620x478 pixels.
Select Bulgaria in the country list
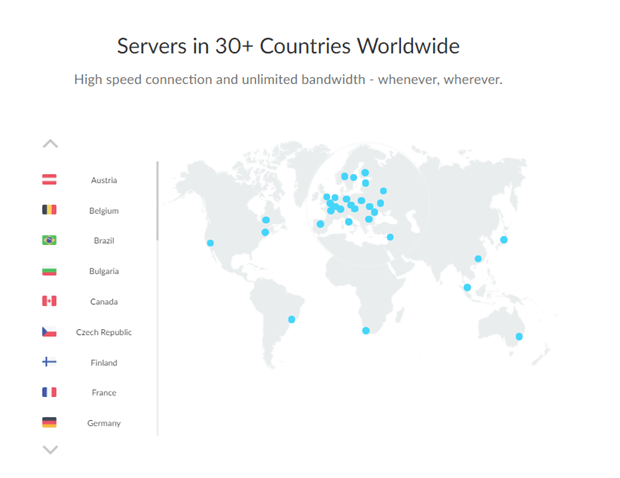[x=104, y=271]
